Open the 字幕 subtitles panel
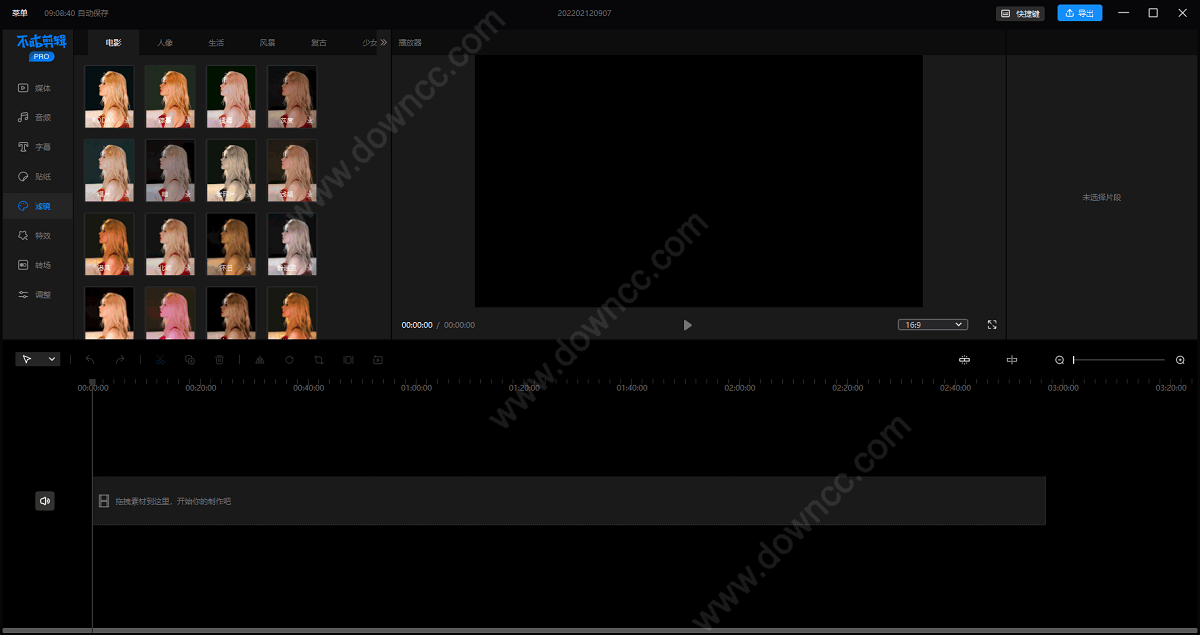 [x=35, y=147]
